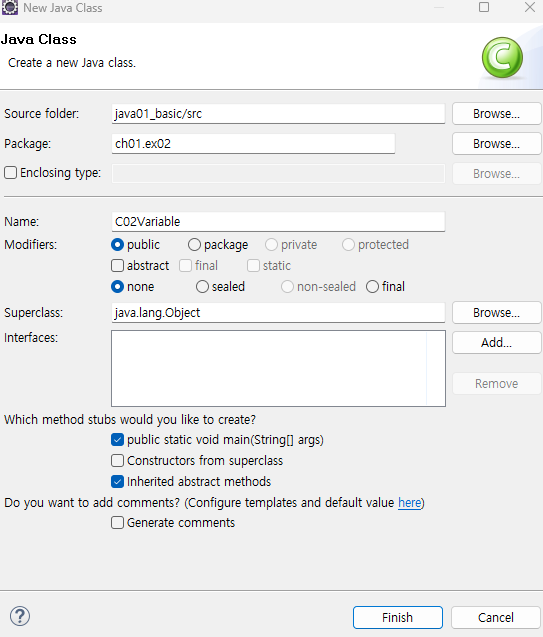Open the help question mark icon
Viewport: 543px width, 637px height.
coord(19,616)
